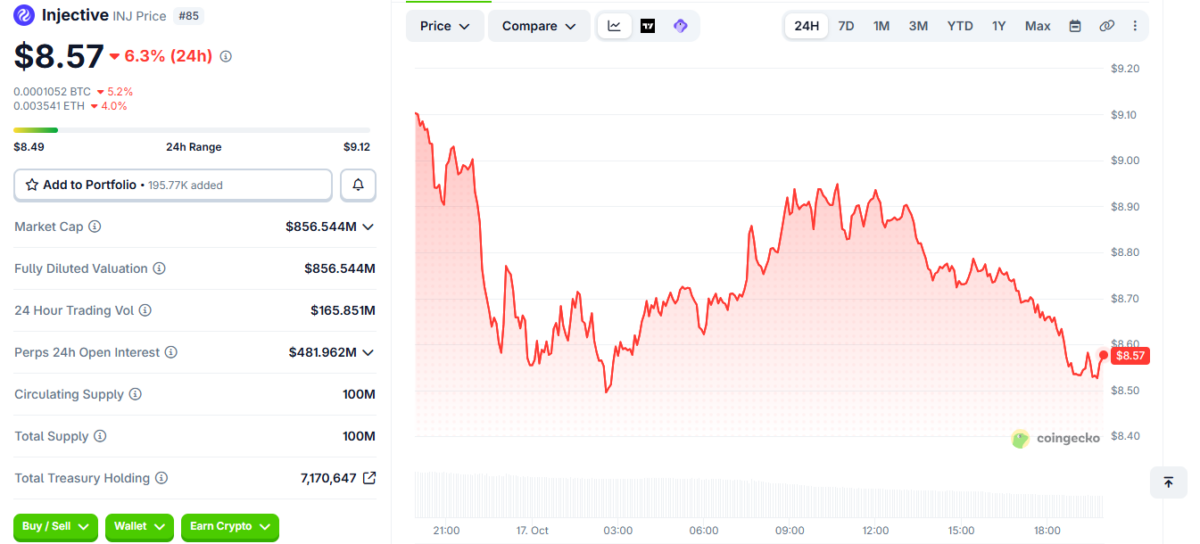The image size is (1200, 544).
Task: Click the $481.962M open interest value
Action: tap(322, 353)
